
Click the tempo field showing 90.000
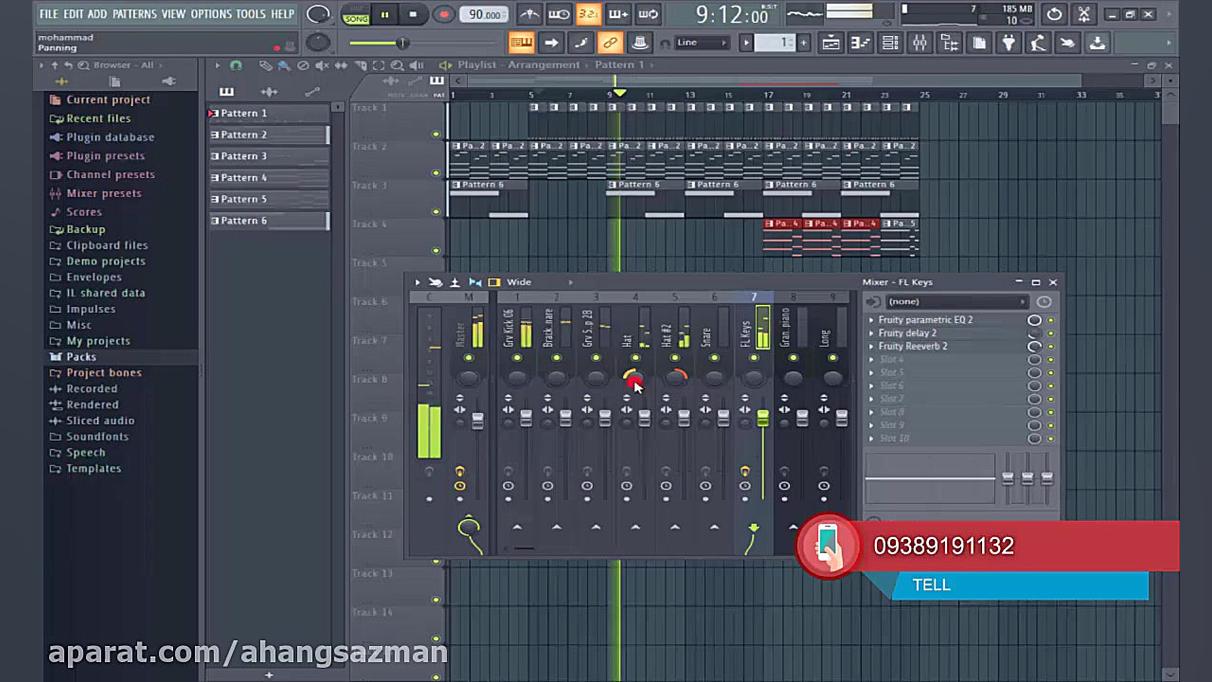point(484,15)
